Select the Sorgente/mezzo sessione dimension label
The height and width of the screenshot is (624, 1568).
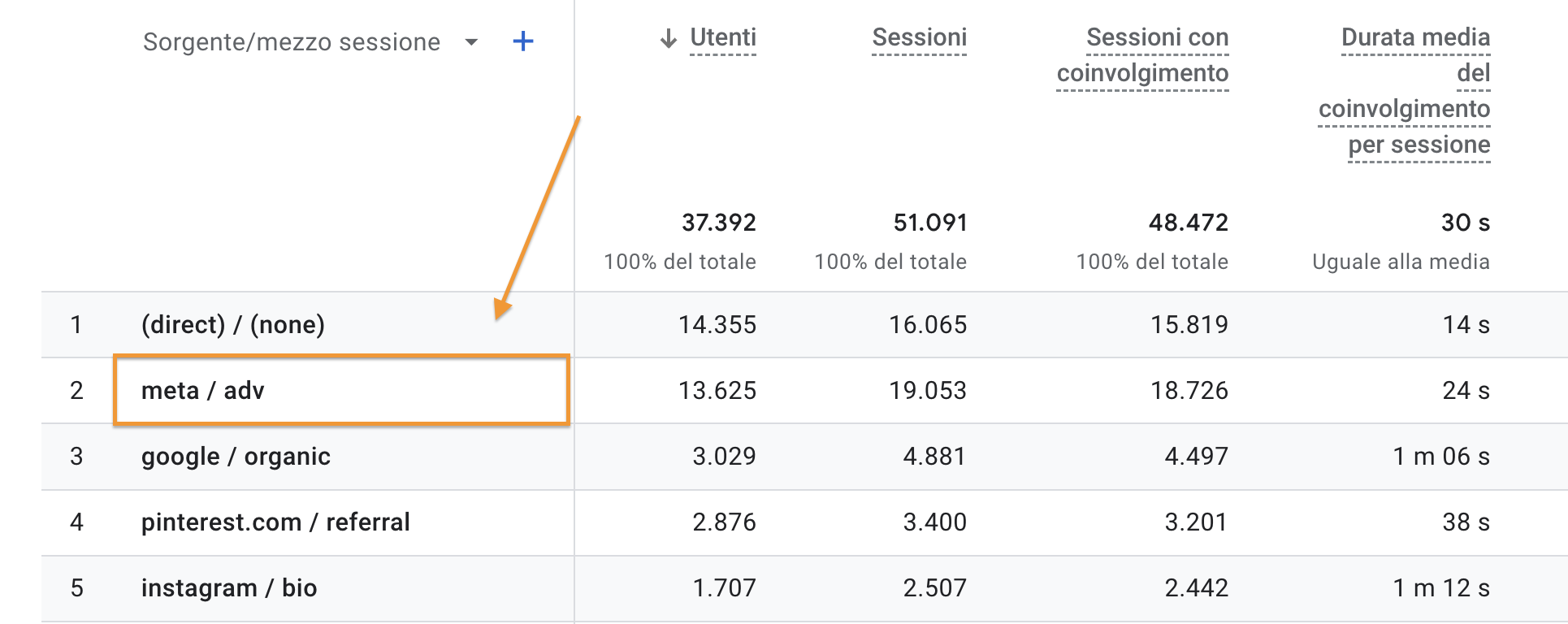pos(292,42)
